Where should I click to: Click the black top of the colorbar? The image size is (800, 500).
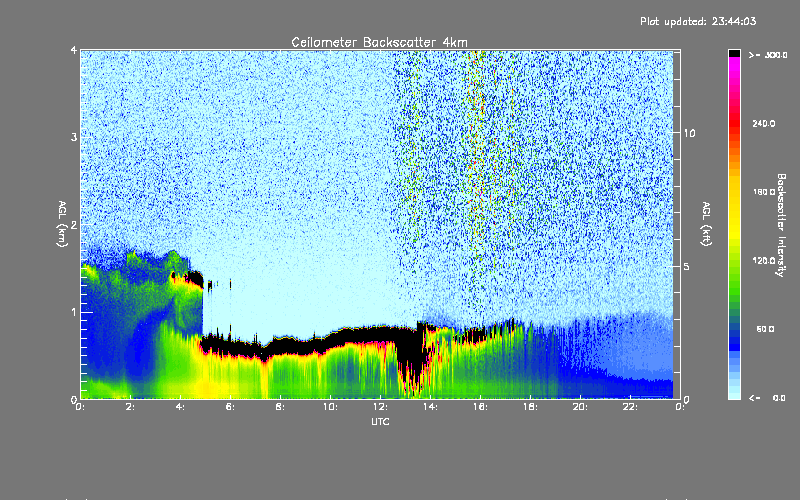(x=734, y=53)
